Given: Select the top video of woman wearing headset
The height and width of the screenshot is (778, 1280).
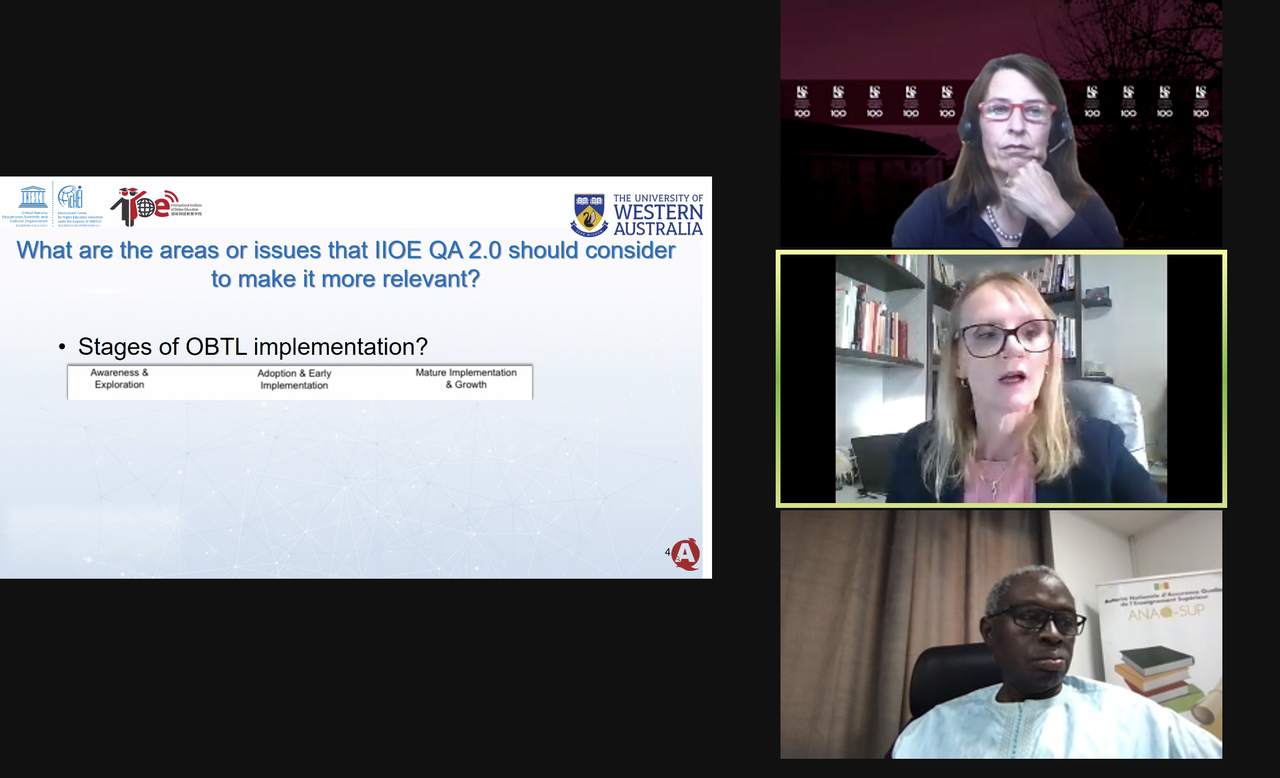Looking at the screenshot, I should 1001,124.
